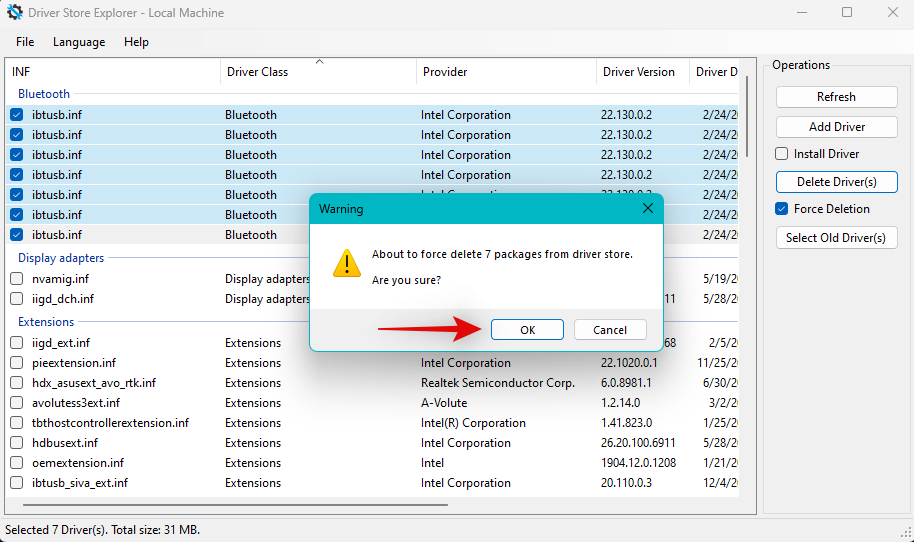Enable the Install Driver checkbox
914x542 pixels.
coord(782,154)
